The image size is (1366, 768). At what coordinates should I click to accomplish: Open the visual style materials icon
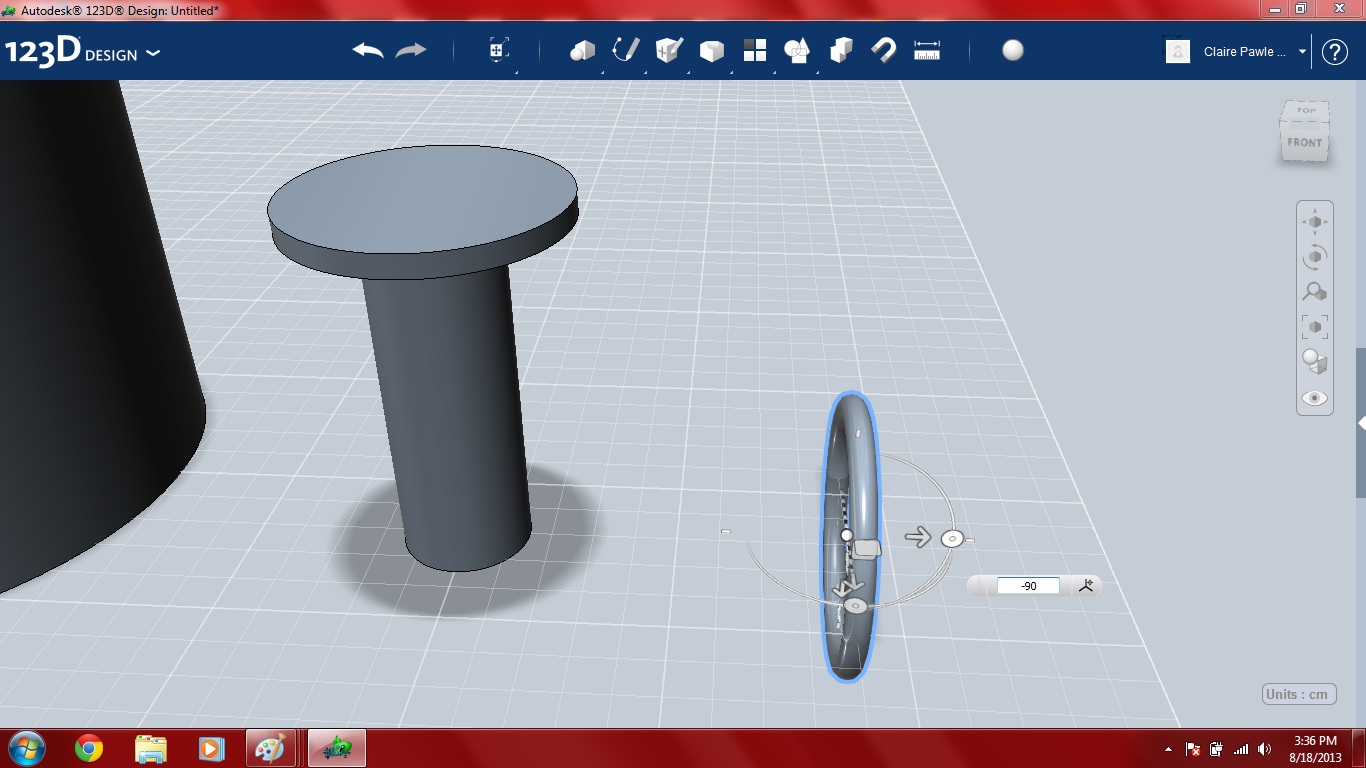pos(1315,361)
